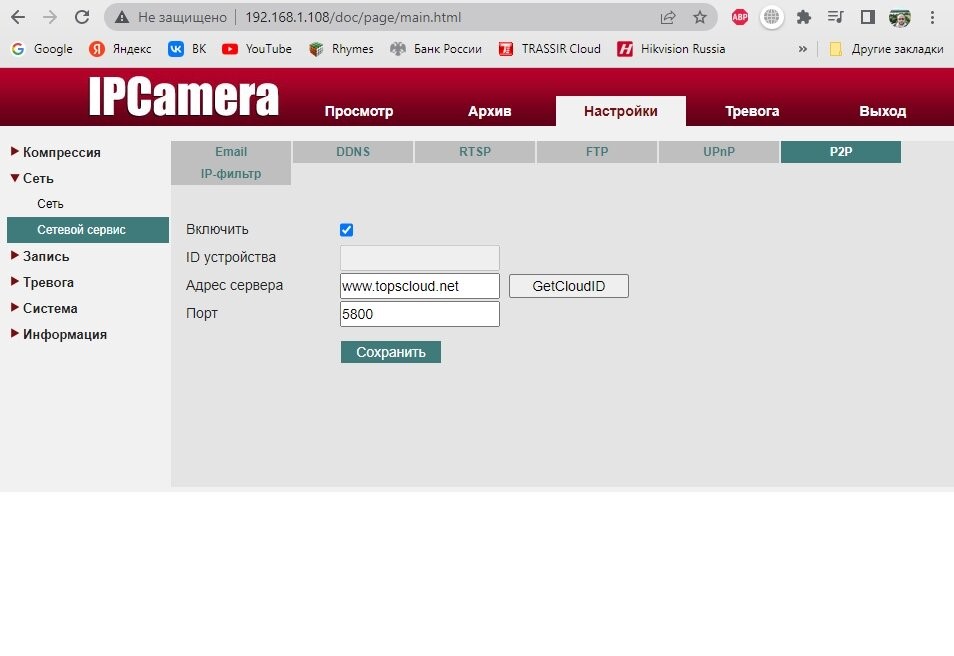Open the user profile avatar
The image size is (954, 656).
coord(900,18)
